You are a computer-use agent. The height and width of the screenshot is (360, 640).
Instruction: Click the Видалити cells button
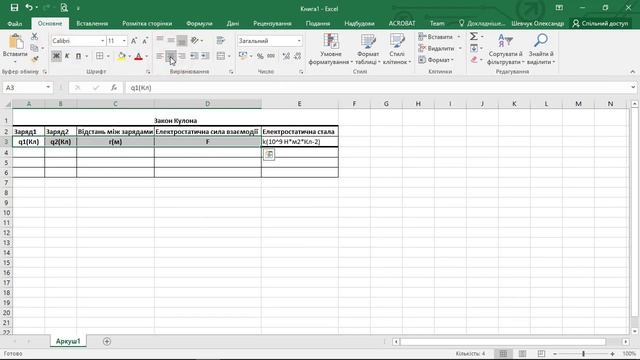[x=437, y=48]
